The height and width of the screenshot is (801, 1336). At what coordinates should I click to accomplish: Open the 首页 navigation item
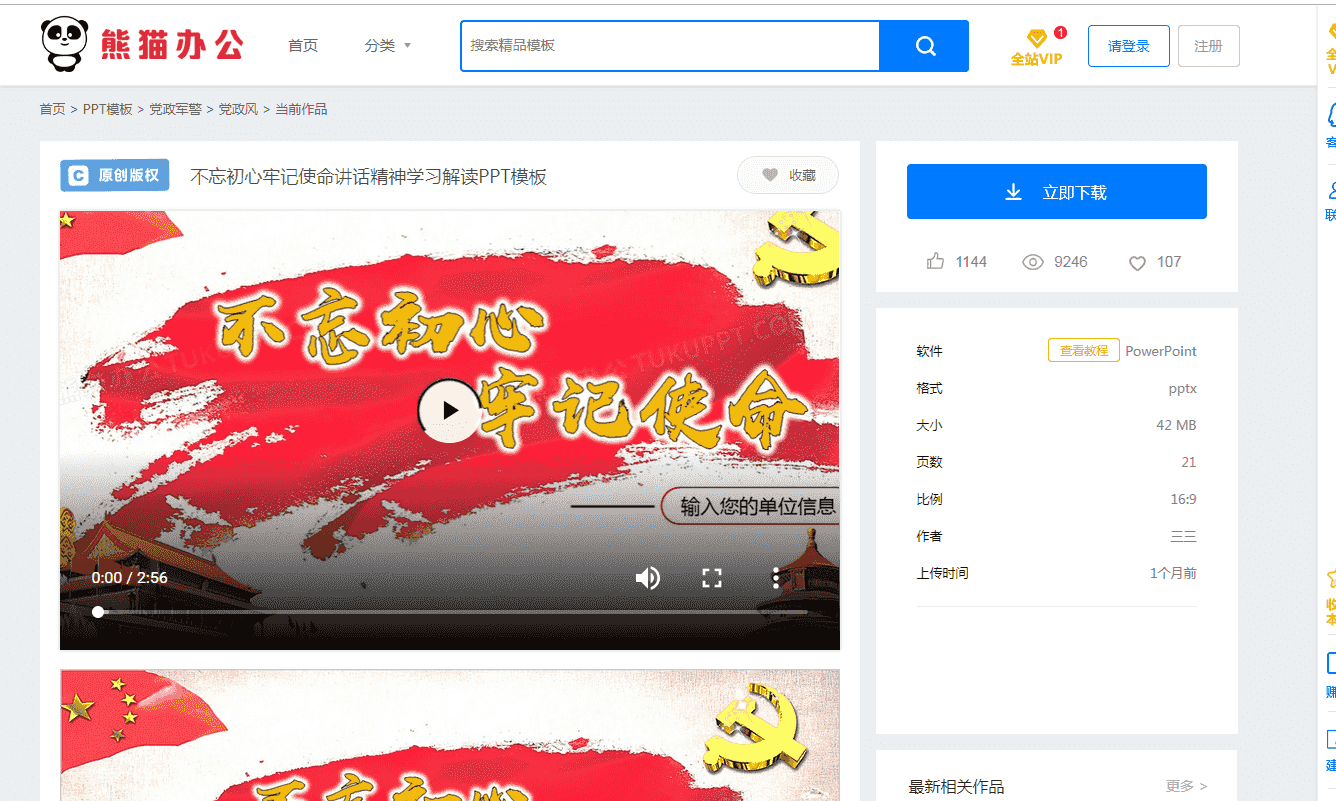pos(303,46)
